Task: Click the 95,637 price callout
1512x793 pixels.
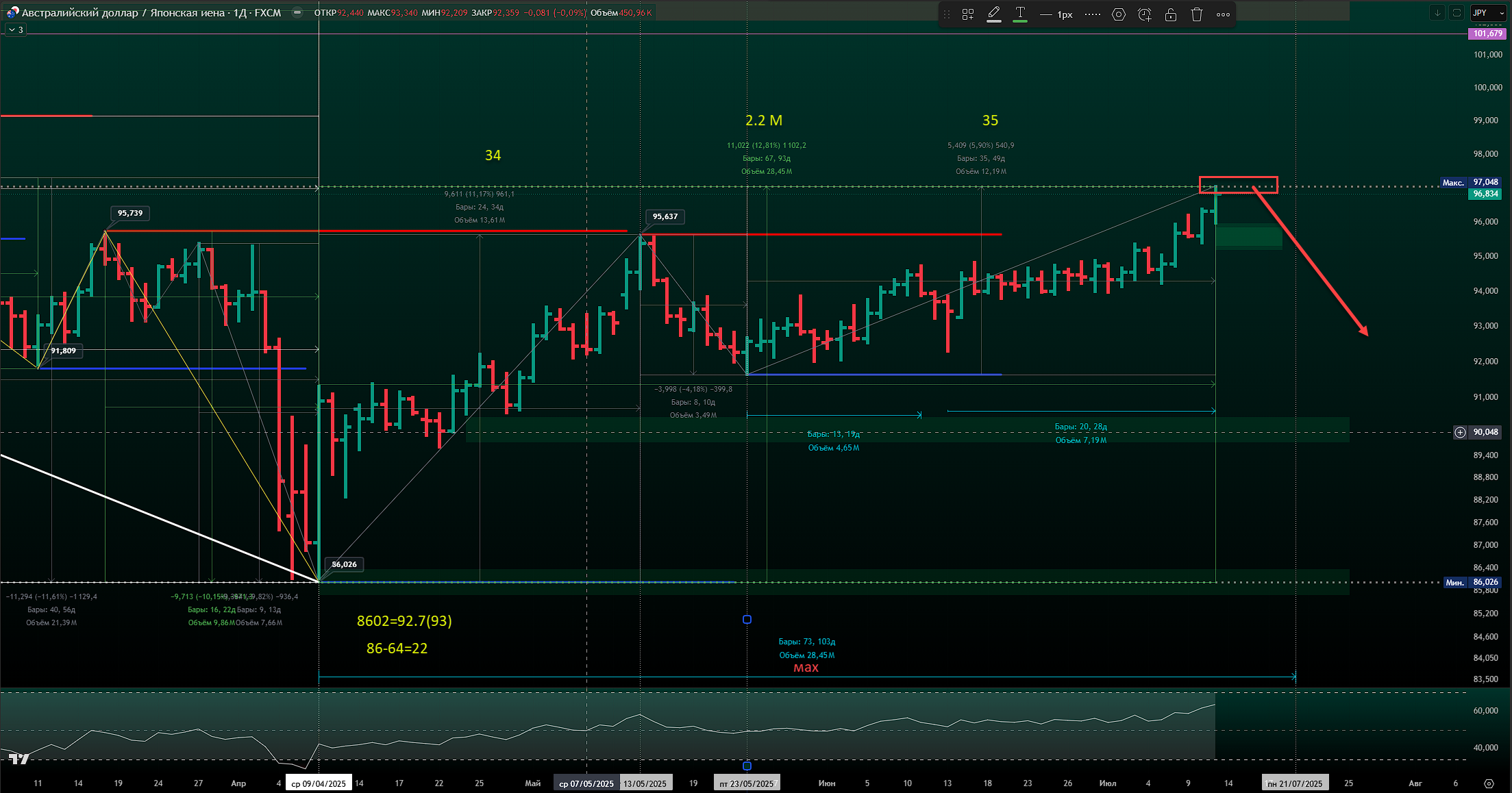Action: pyautogui.click(x=665, y=216)
